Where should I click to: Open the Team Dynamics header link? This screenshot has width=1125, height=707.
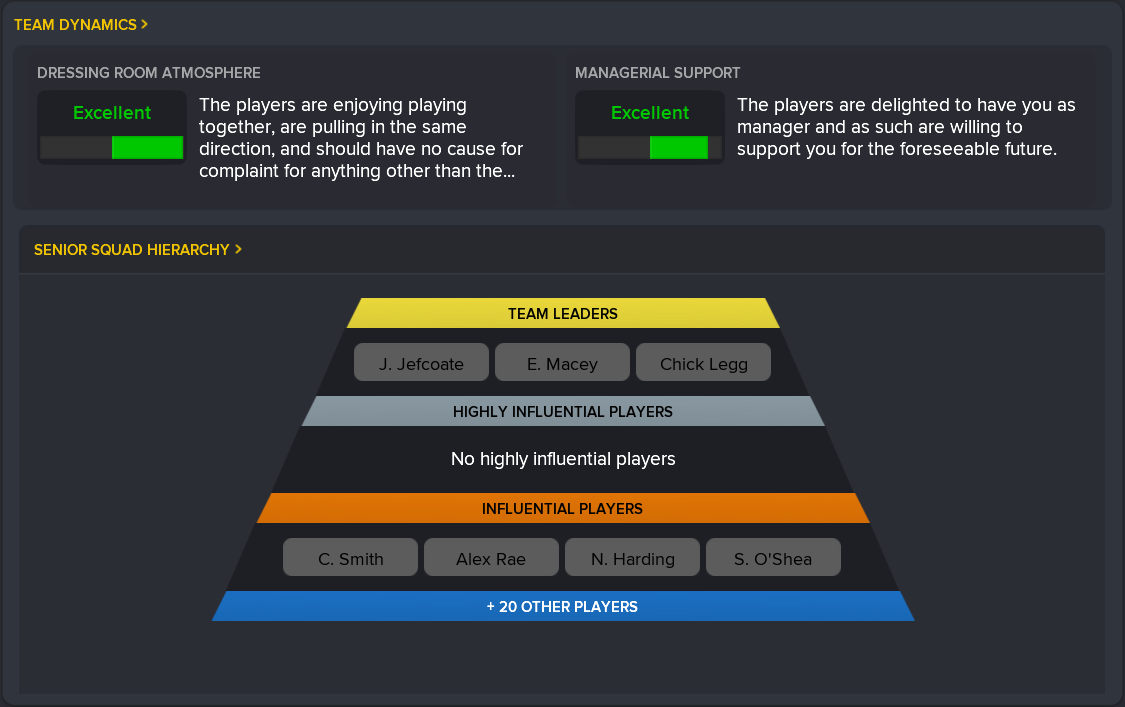click(x=81, y=24)
